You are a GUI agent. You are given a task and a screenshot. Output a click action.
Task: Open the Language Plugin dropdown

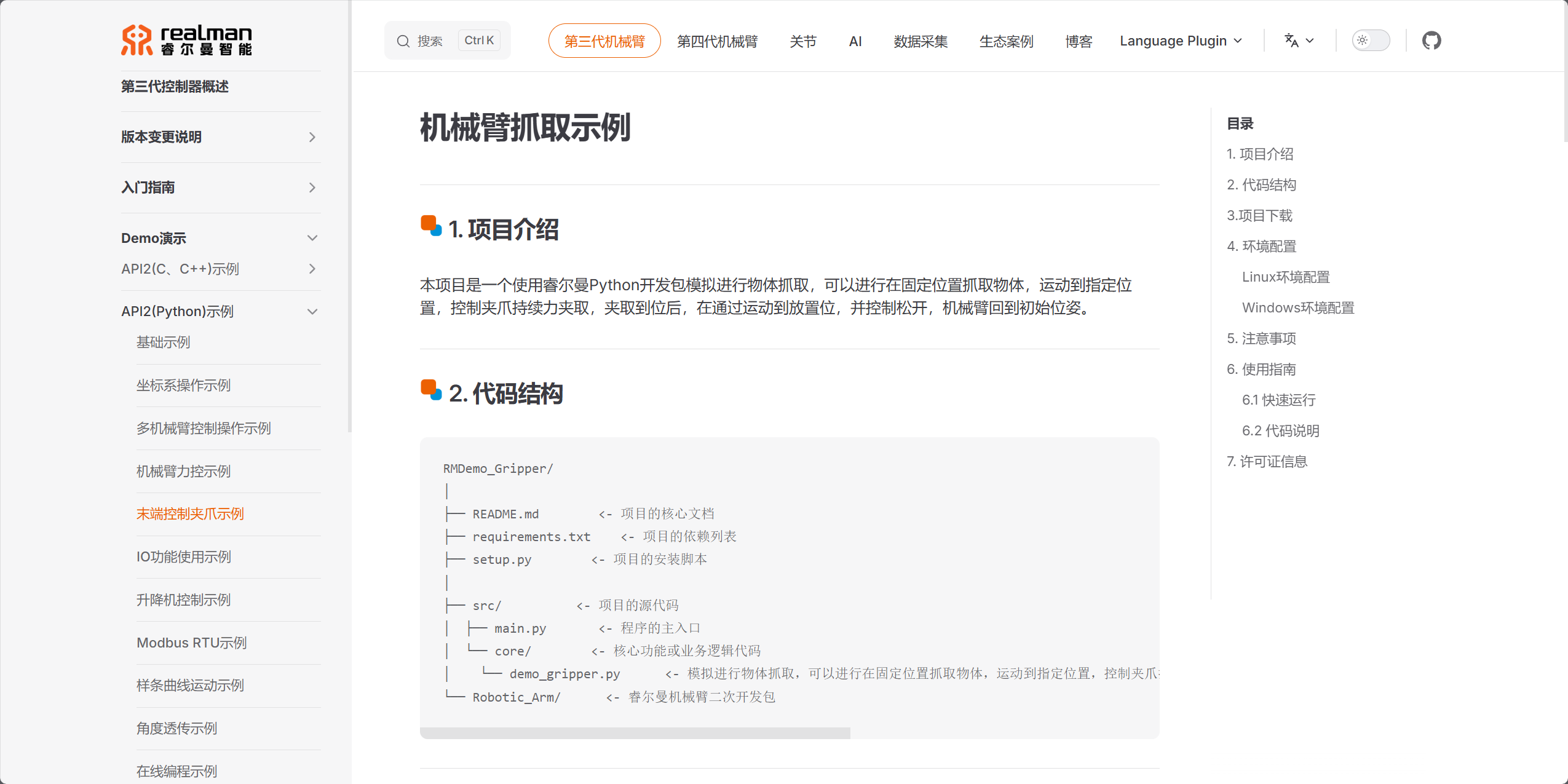[x=1180, y=41]
